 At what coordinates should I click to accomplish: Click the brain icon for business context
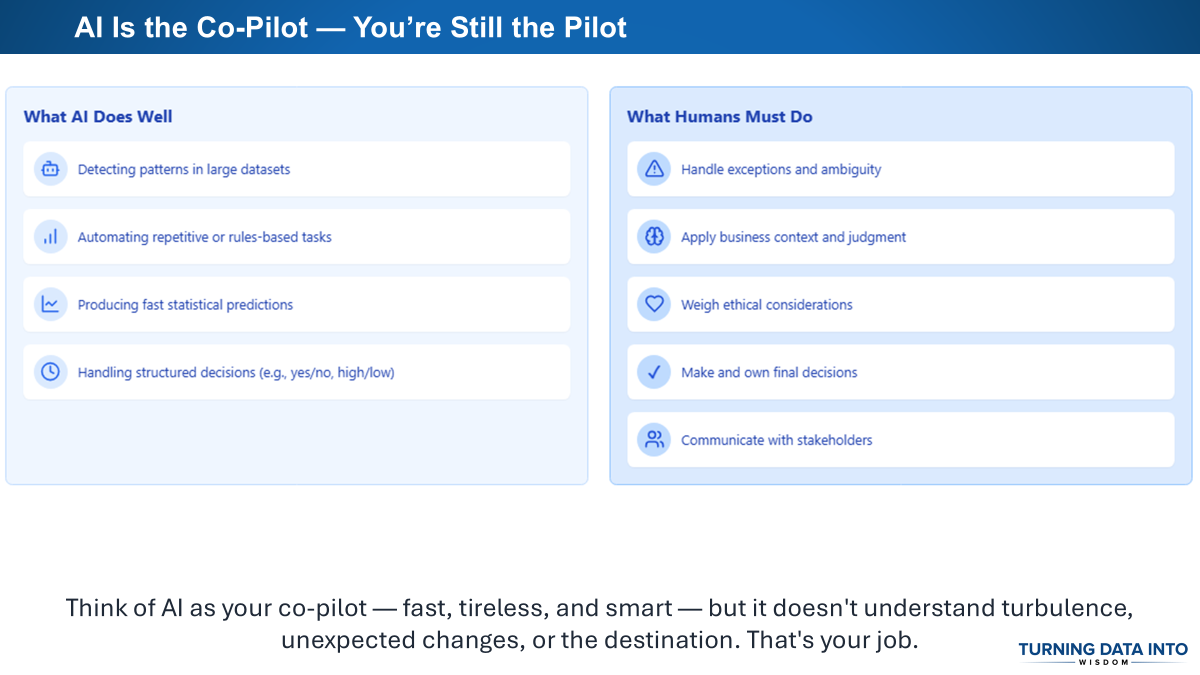coord(654,237)
